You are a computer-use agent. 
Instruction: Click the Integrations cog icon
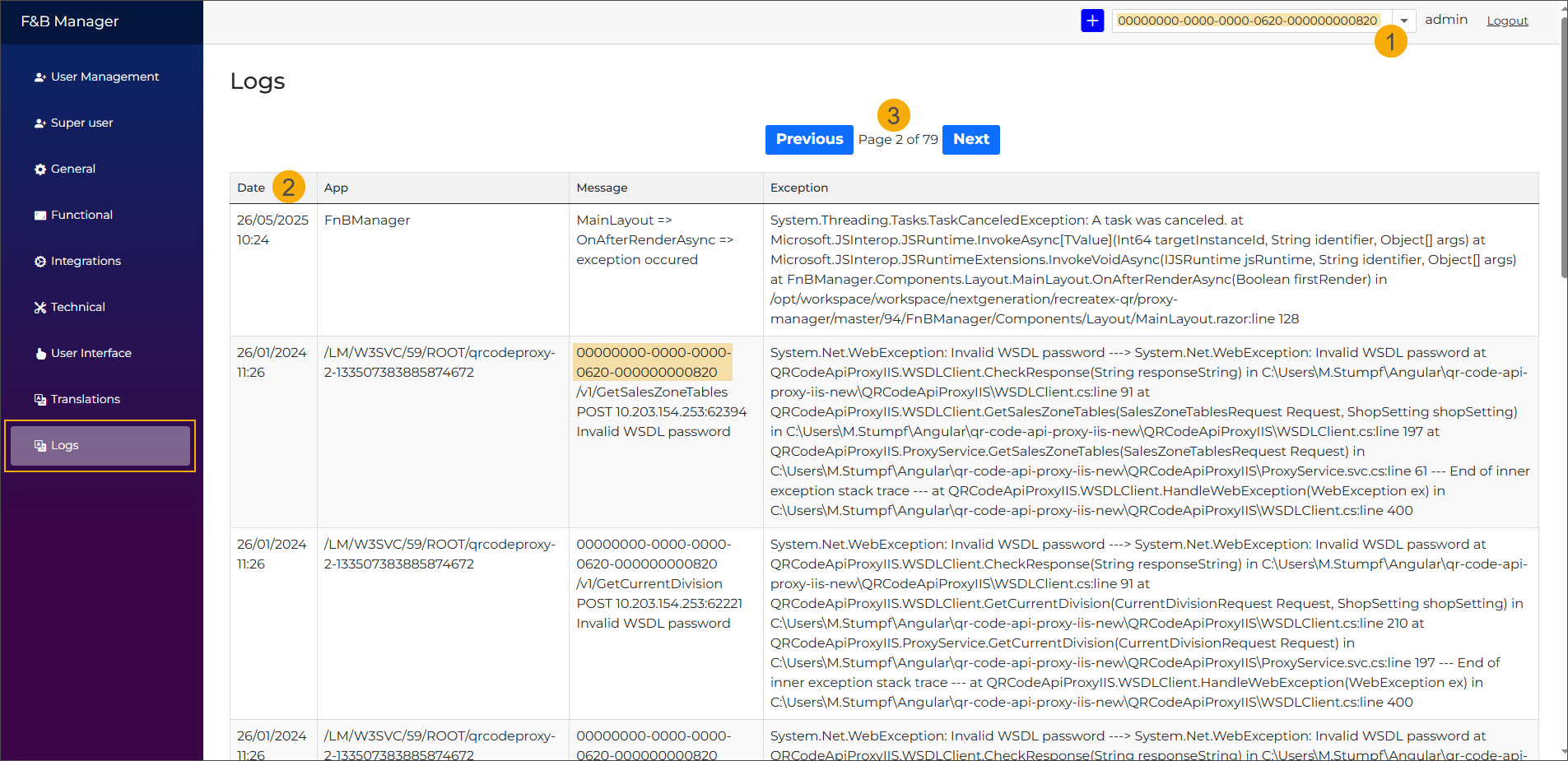tap(40, 262)
